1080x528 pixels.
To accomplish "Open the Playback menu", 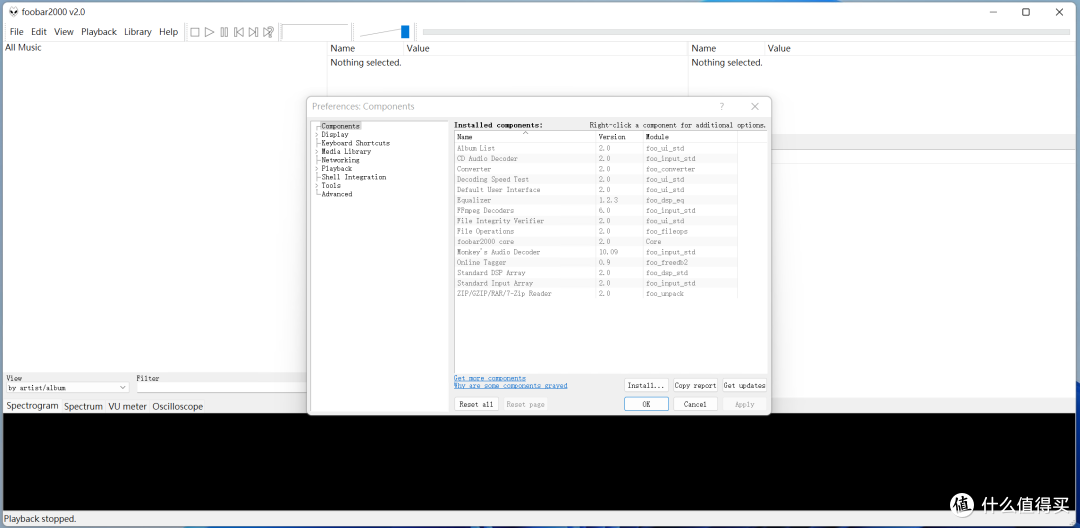I will coord(99,32).
